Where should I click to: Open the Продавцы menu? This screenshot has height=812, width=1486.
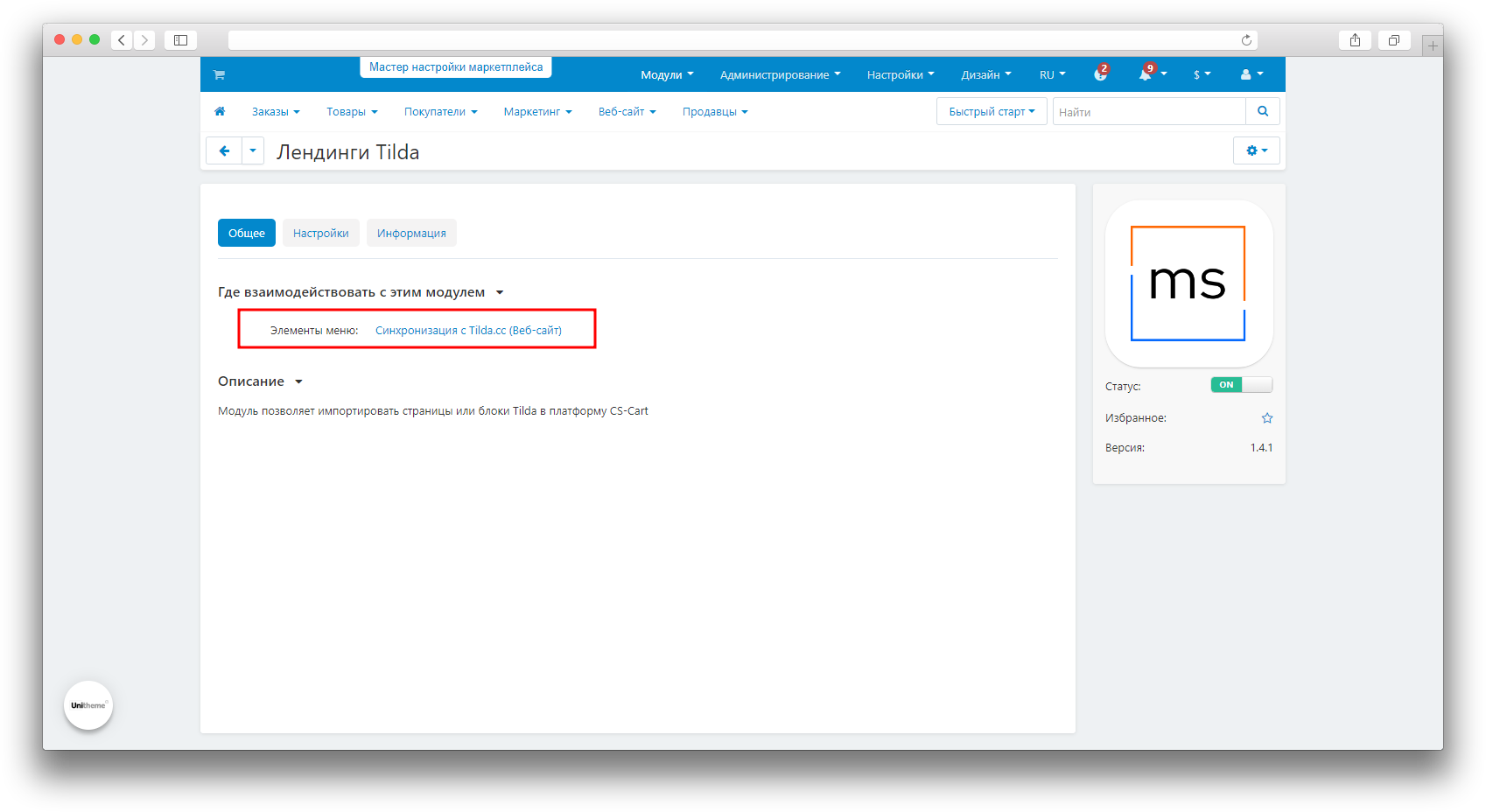(x=715, y=112)
